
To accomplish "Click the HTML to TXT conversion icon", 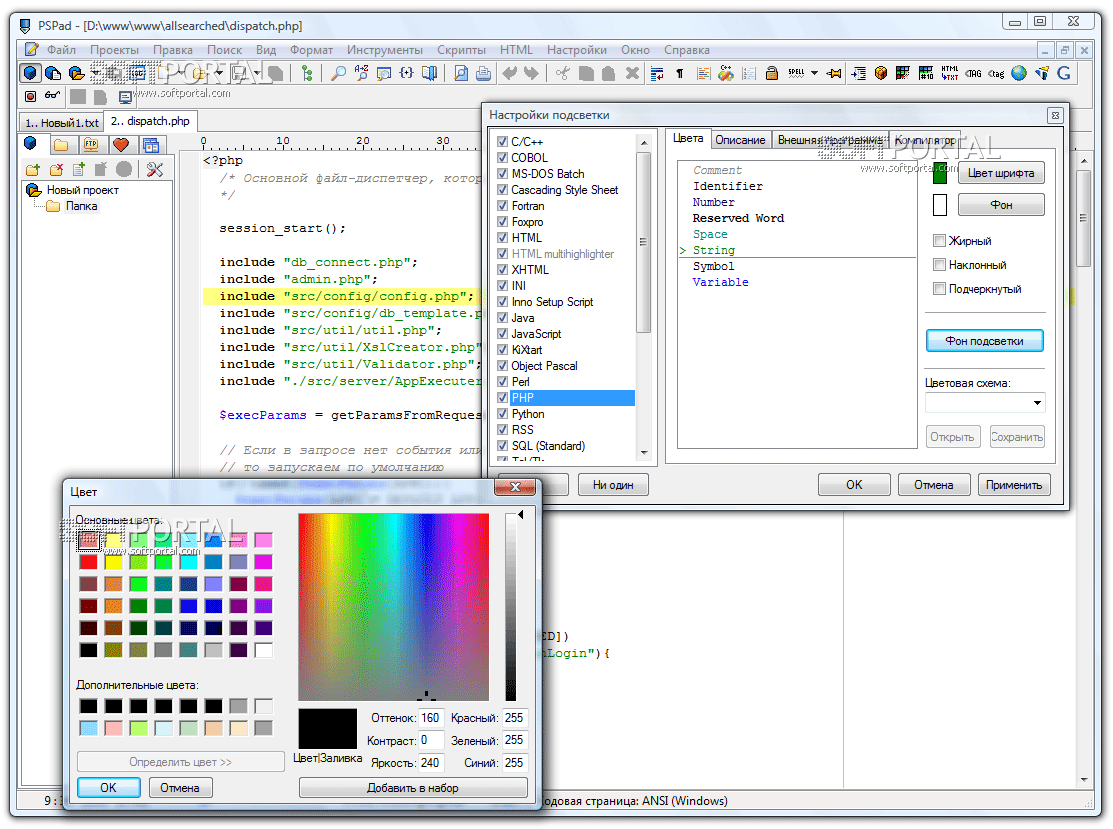I will (x=949, y=73).
